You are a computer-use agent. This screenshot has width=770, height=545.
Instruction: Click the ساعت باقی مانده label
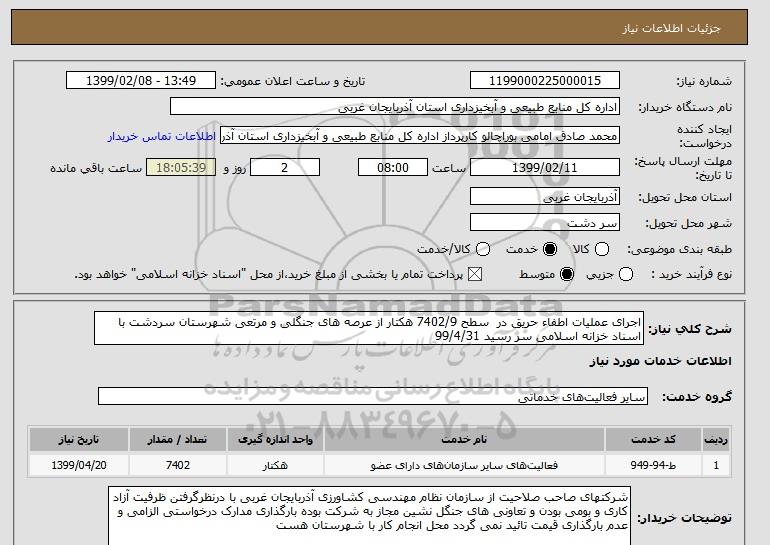tap(96, 168)
